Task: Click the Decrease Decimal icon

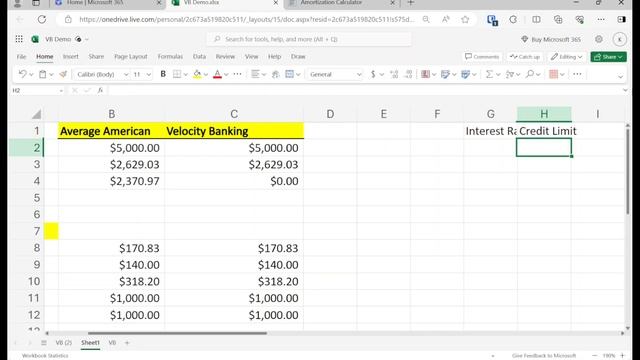Action: [408, 74]
